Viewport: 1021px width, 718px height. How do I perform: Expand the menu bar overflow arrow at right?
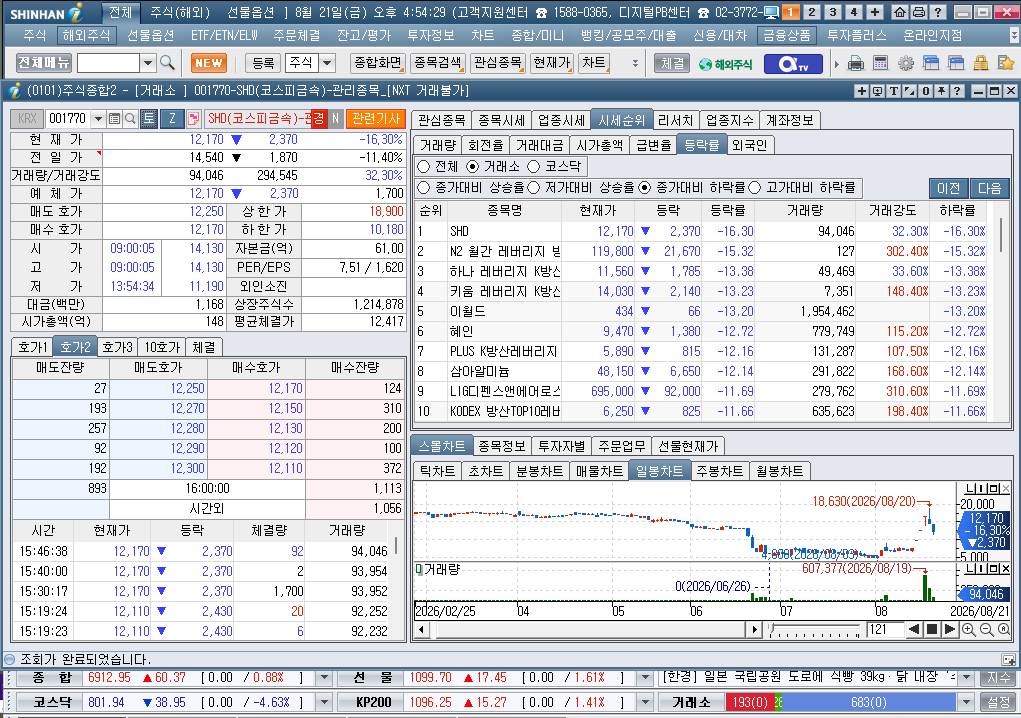pyautogui.click(x=1014, y=35)
